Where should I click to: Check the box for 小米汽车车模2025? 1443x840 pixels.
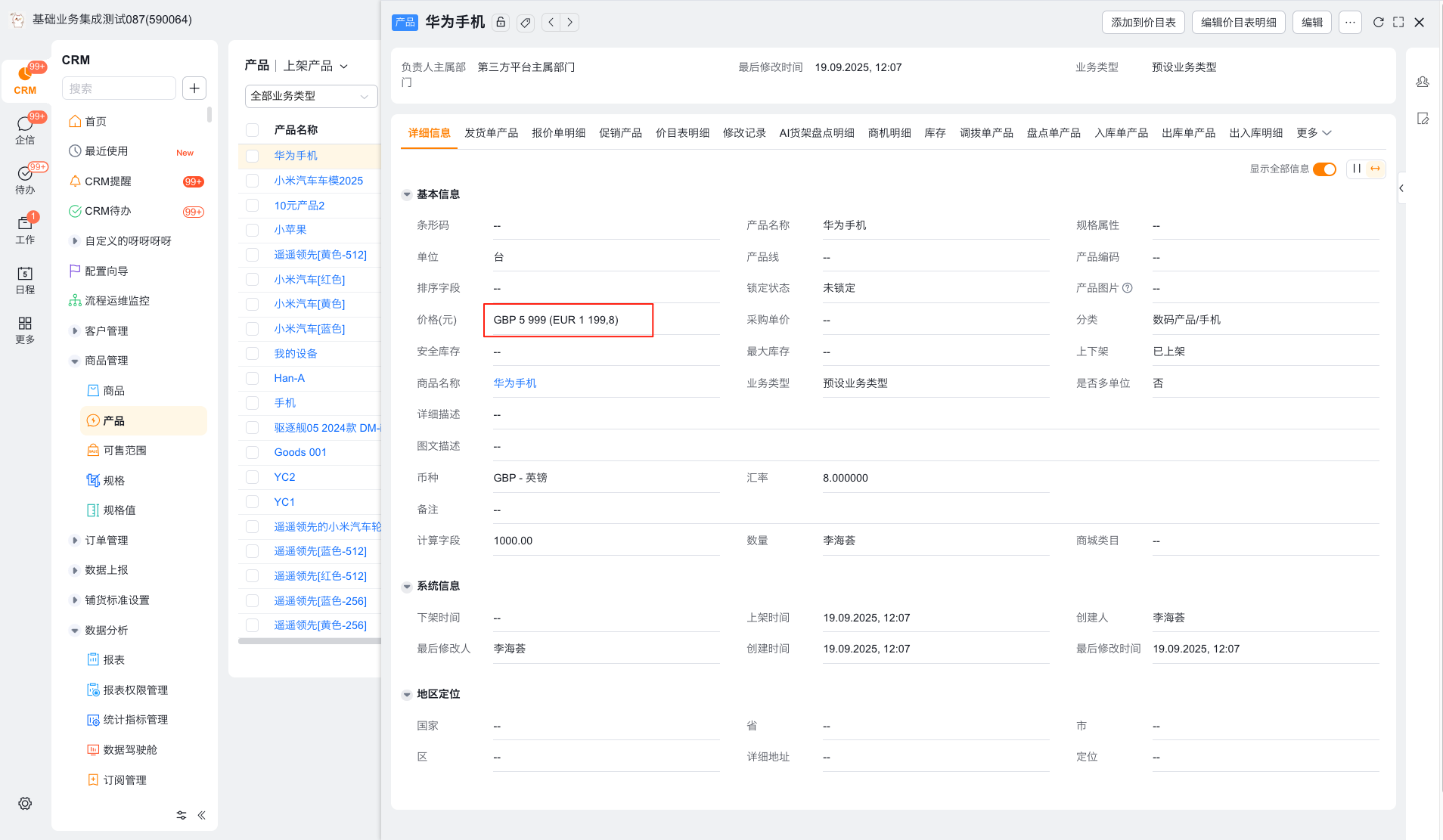pos(253,181)
